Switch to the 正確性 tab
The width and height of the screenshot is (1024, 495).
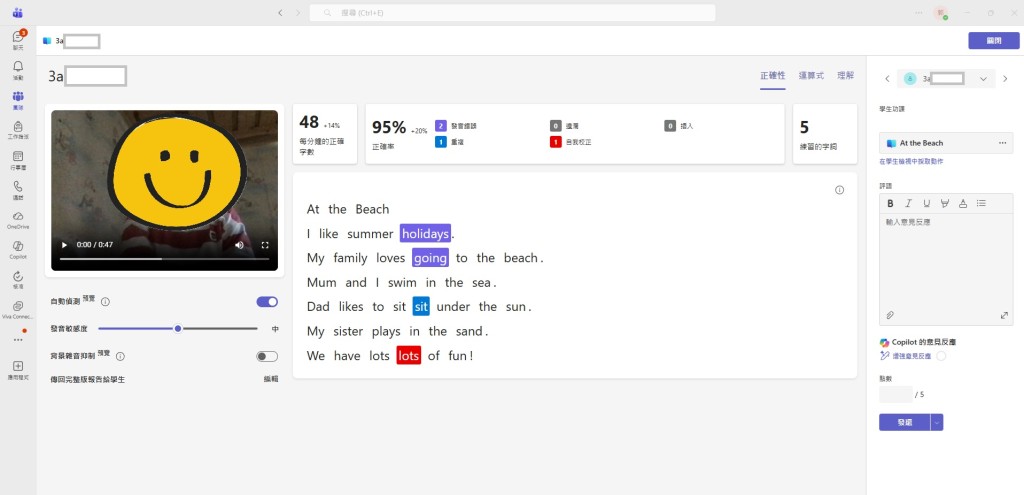tap(773, 76)
